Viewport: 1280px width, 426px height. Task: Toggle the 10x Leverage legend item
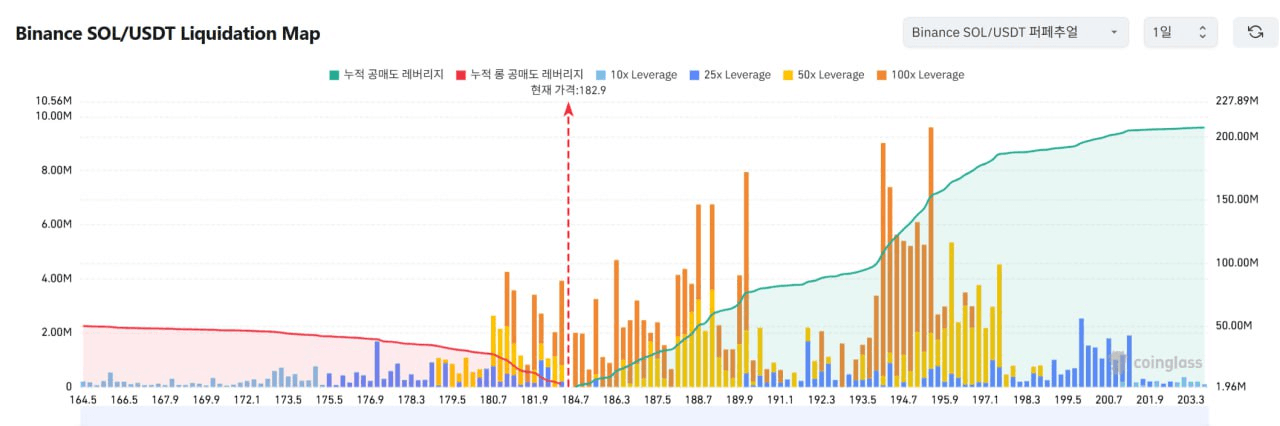point(635,75)
